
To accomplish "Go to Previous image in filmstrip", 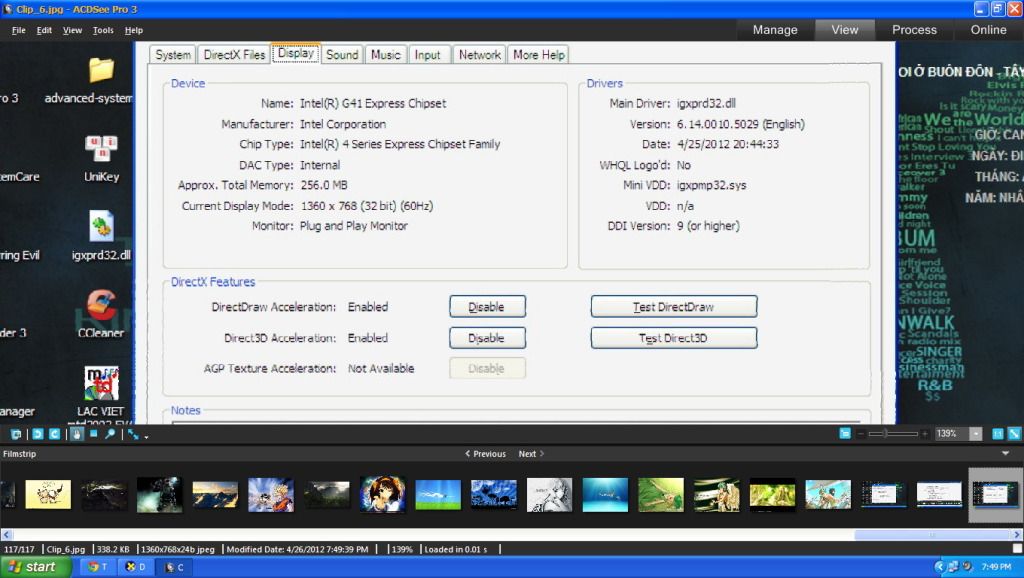I will [485, 454].
